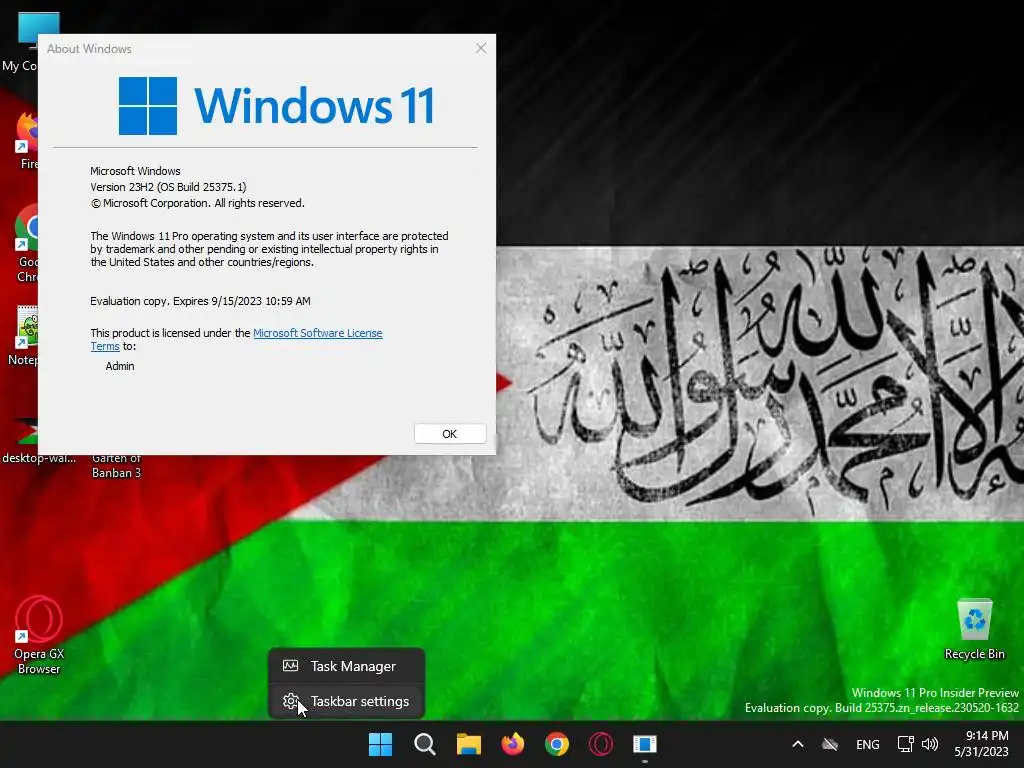
Task: Open taskbar Search magnifier icon
Action: tap(424, 744)
